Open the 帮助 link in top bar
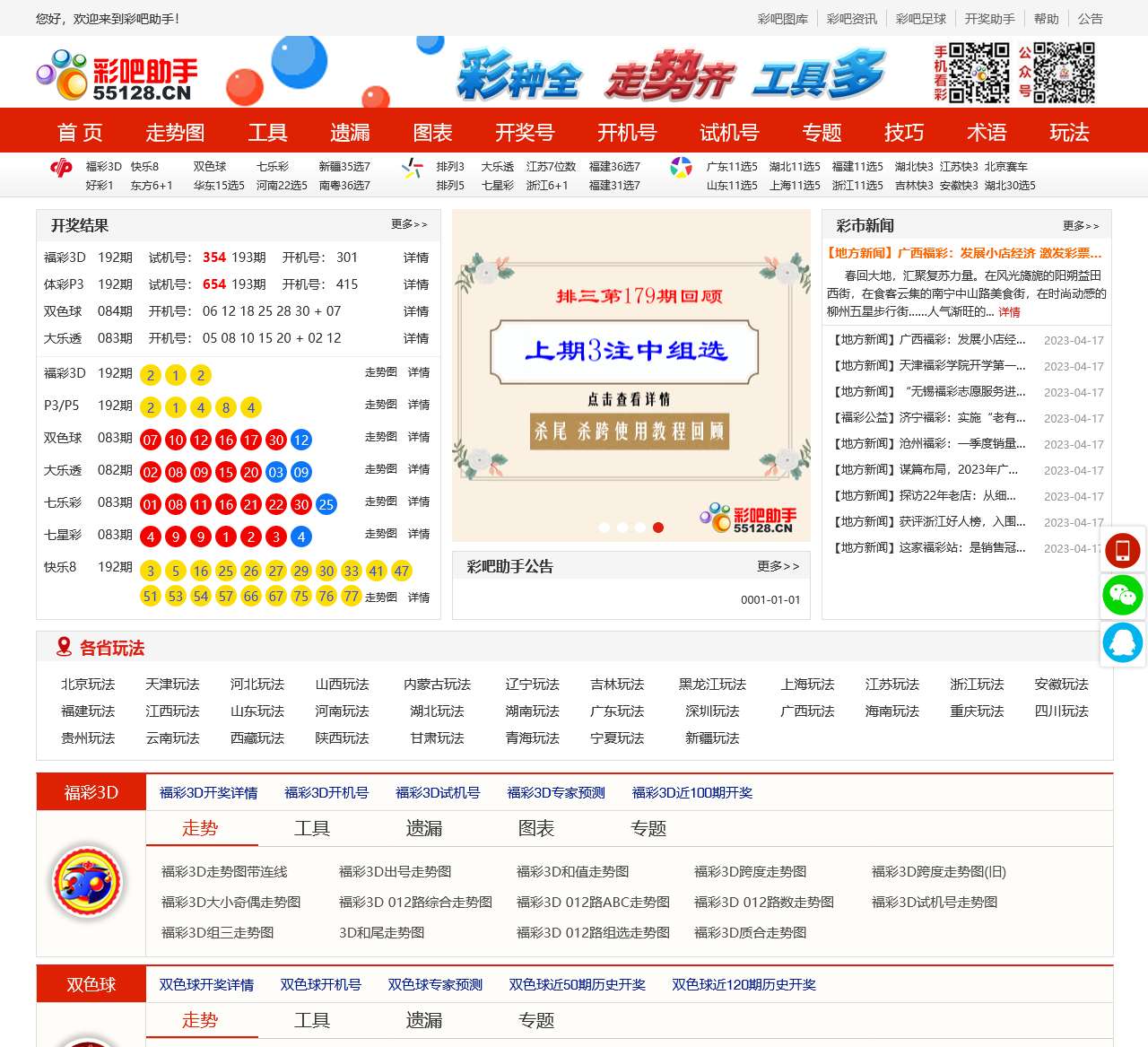This screenshot has width=1148, height=1047. (1047, 19)
